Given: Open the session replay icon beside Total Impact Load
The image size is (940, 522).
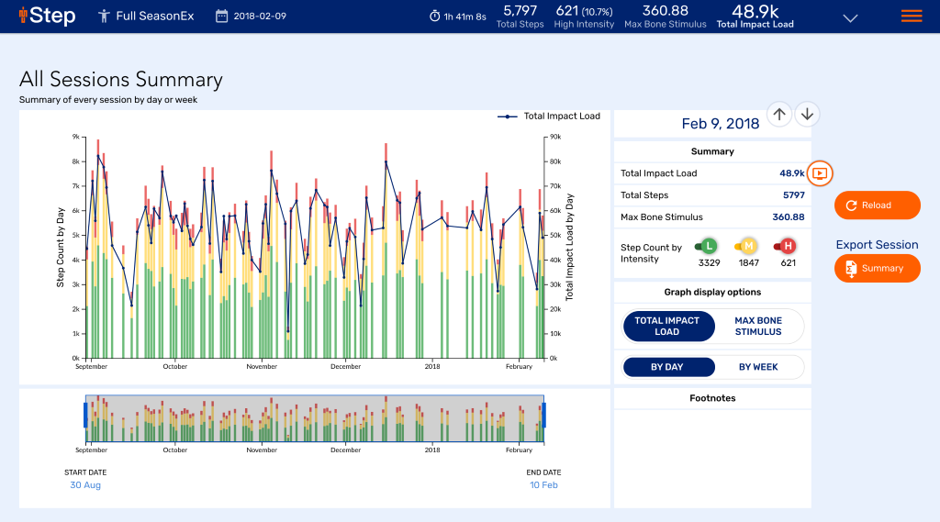Looking at the screenshot, I should pyautogui.click(x=820, y=173).
